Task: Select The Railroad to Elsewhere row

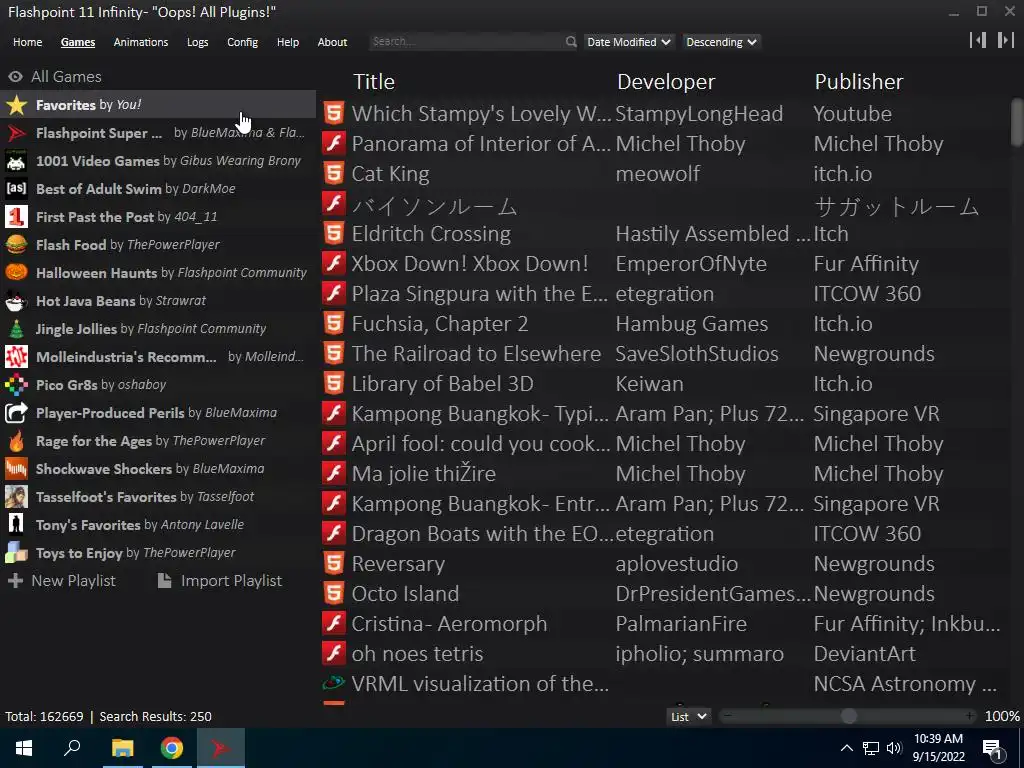Action: (665, 354)
